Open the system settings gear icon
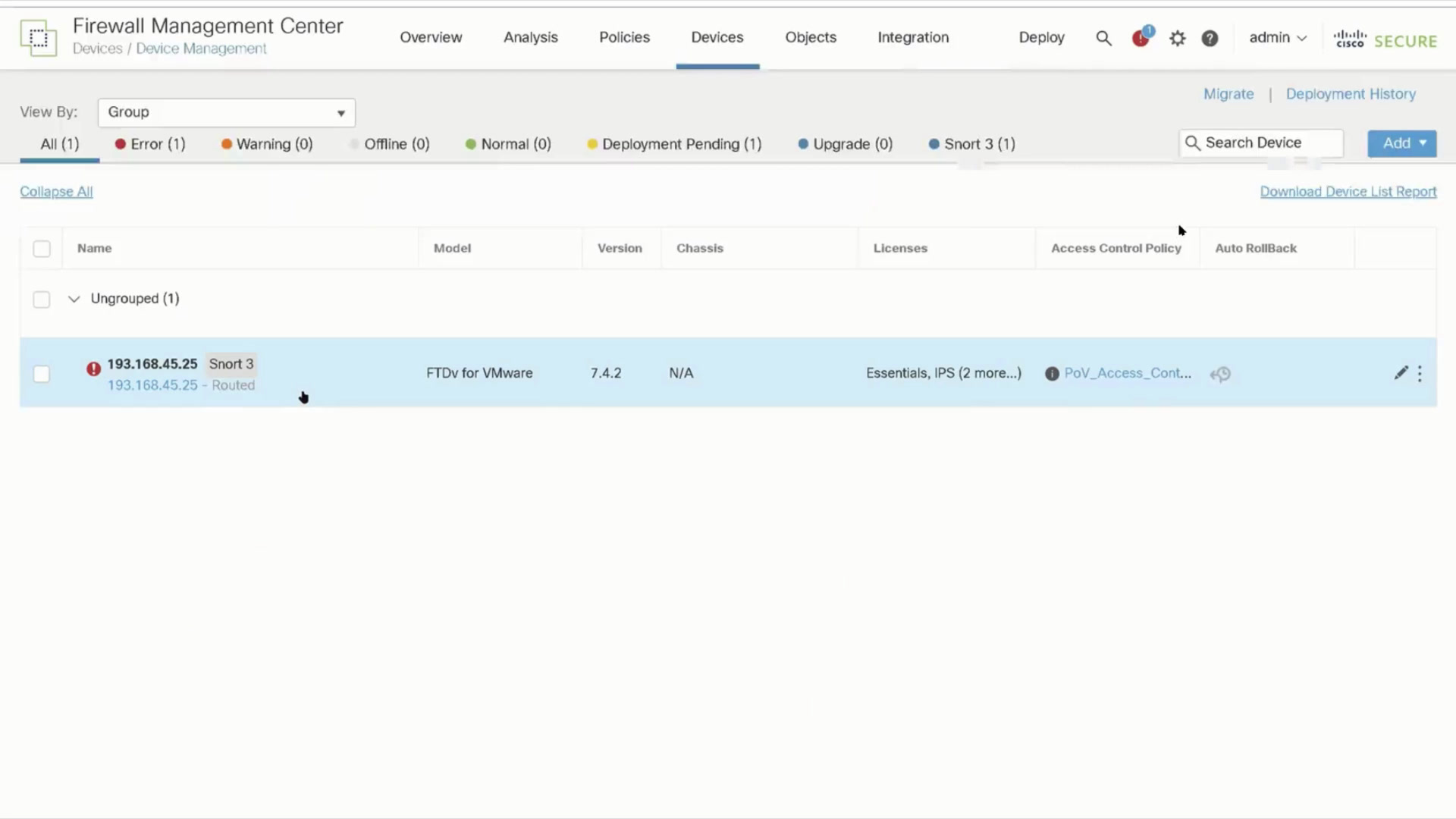 tap(1177, 38)
